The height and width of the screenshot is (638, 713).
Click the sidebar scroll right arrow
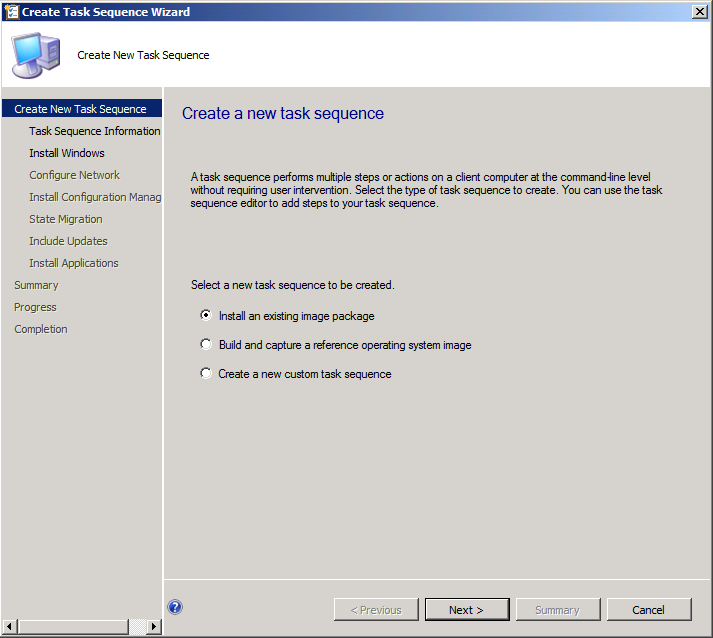(154, 627)
